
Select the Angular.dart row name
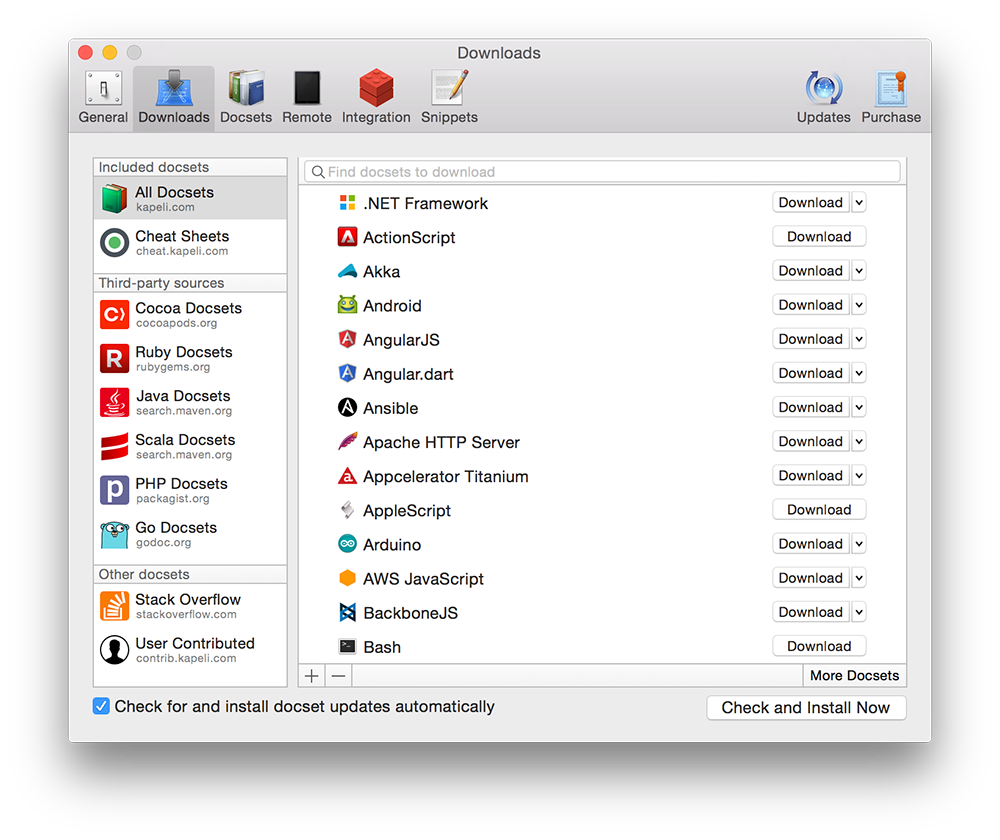pyautogui.click(x=408, y=374)
